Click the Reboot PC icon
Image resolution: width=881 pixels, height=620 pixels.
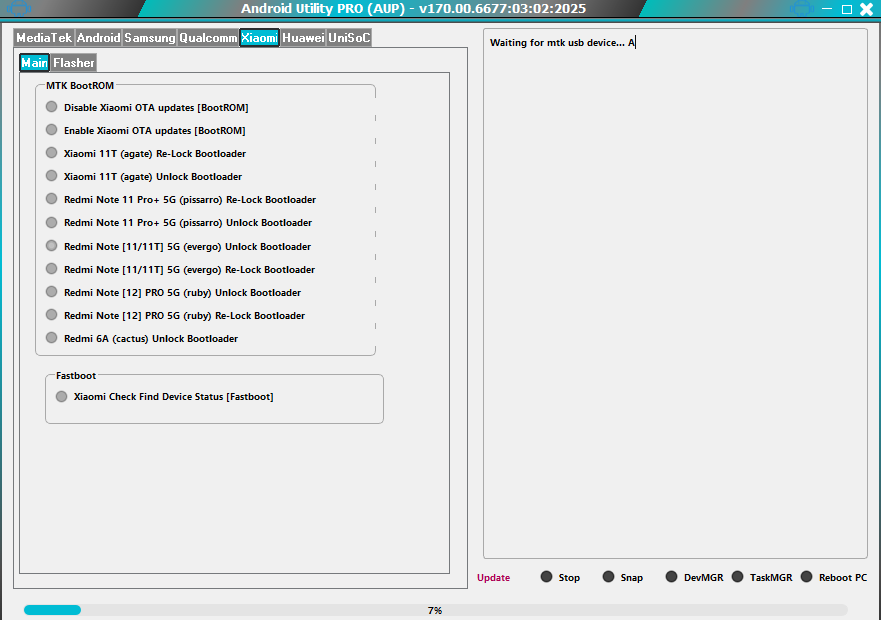806,576
